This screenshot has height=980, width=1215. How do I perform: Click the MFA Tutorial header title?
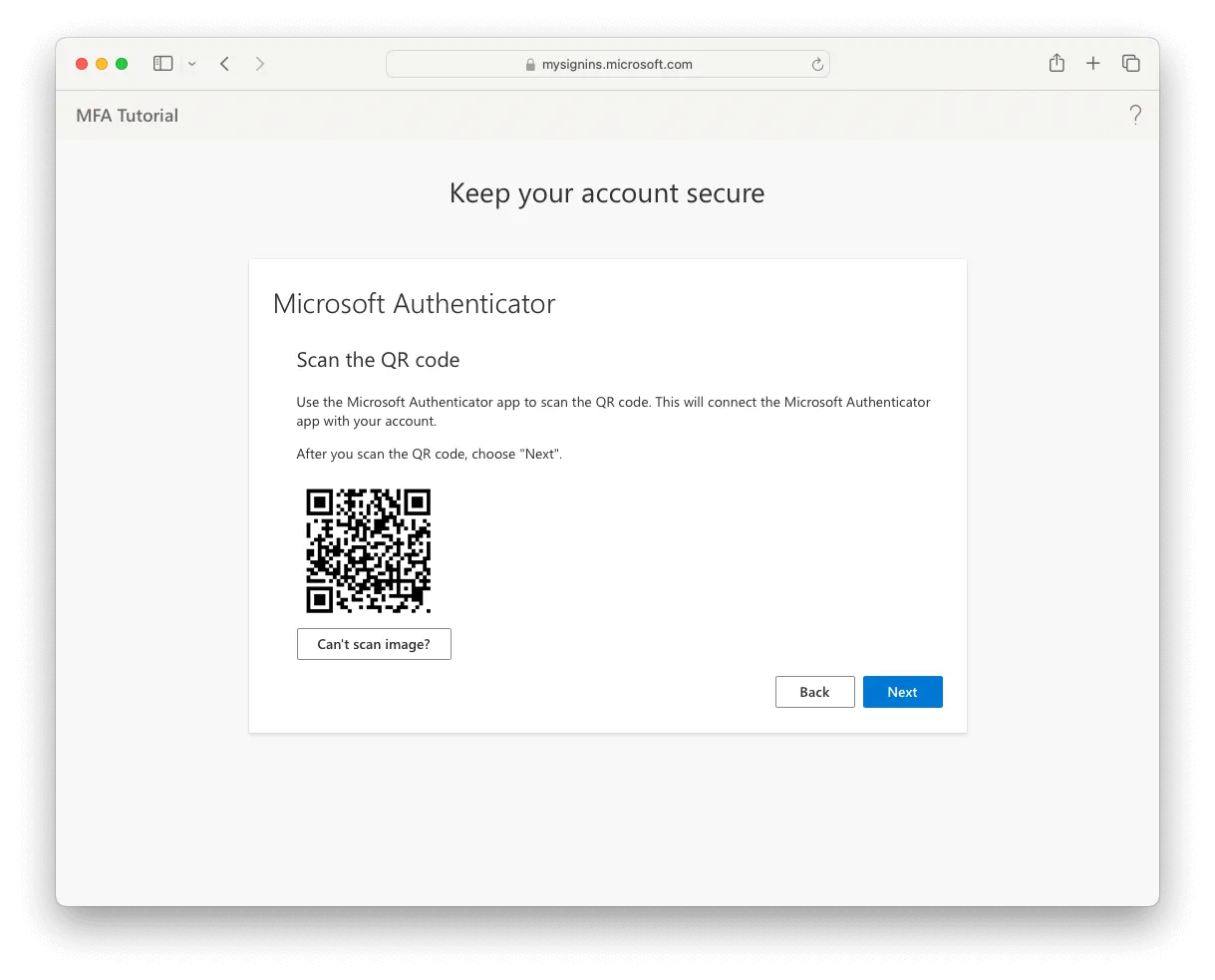point(128,116)
